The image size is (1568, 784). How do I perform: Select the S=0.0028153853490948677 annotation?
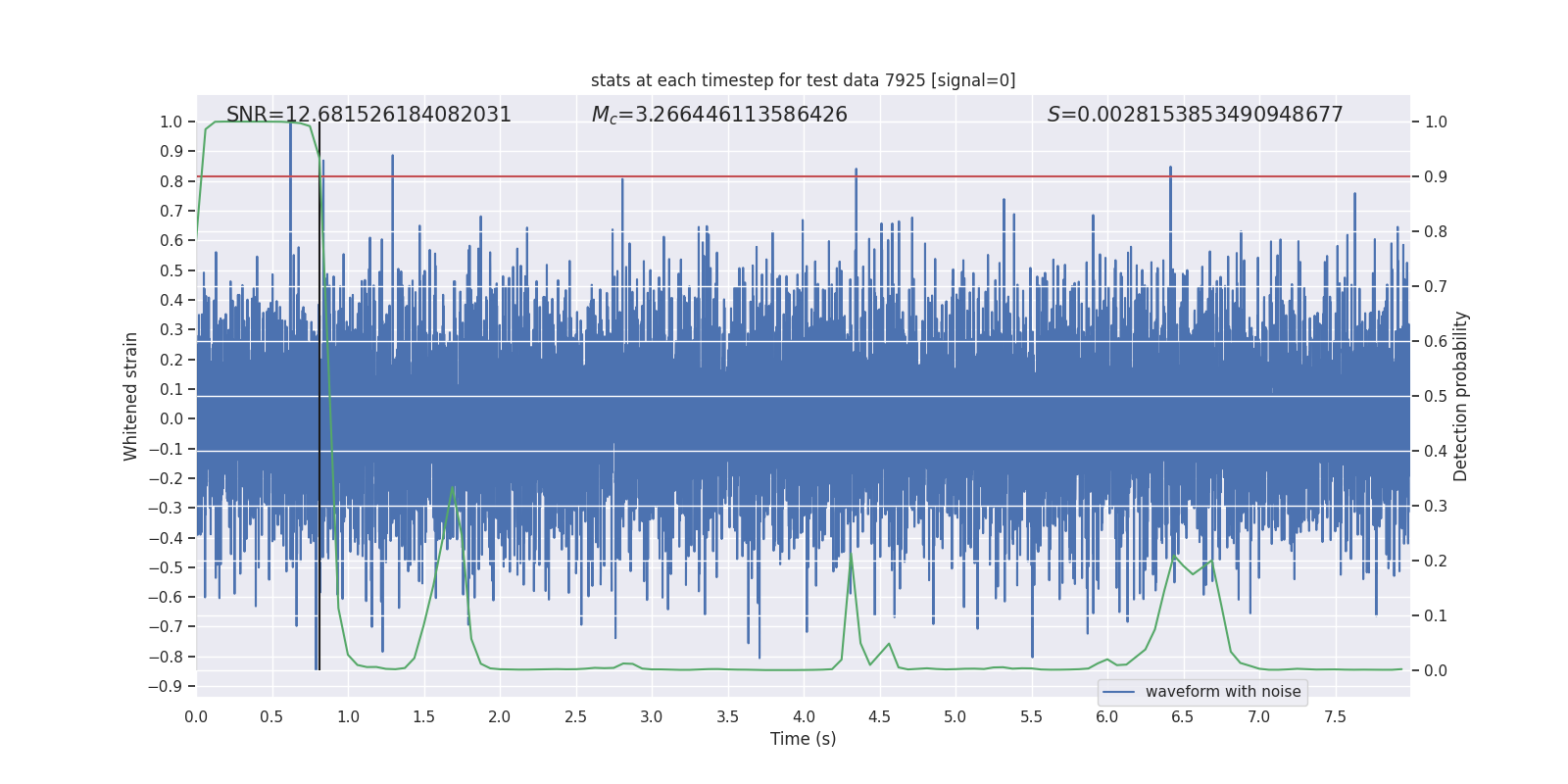point(1195,115)
